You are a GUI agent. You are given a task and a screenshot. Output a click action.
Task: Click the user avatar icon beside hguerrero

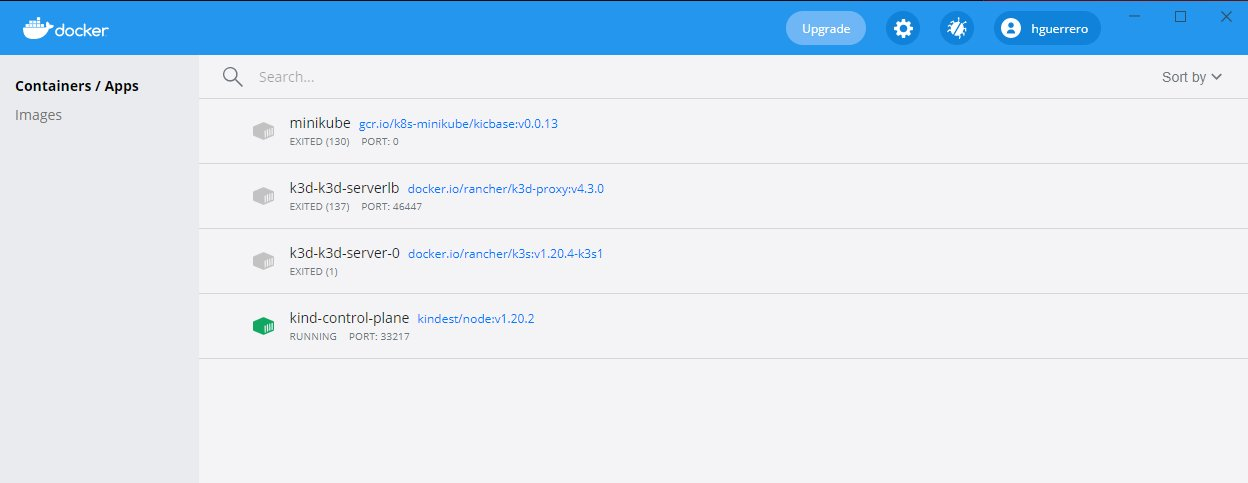click(x=1011, y=29)
